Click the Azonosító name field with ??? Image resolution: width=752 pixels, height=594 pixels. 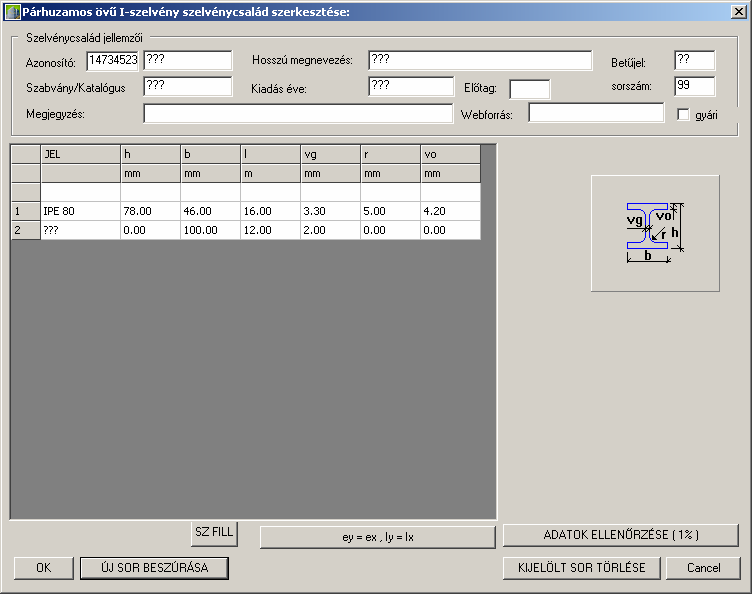pyautogui.click(x=188, y=60)
